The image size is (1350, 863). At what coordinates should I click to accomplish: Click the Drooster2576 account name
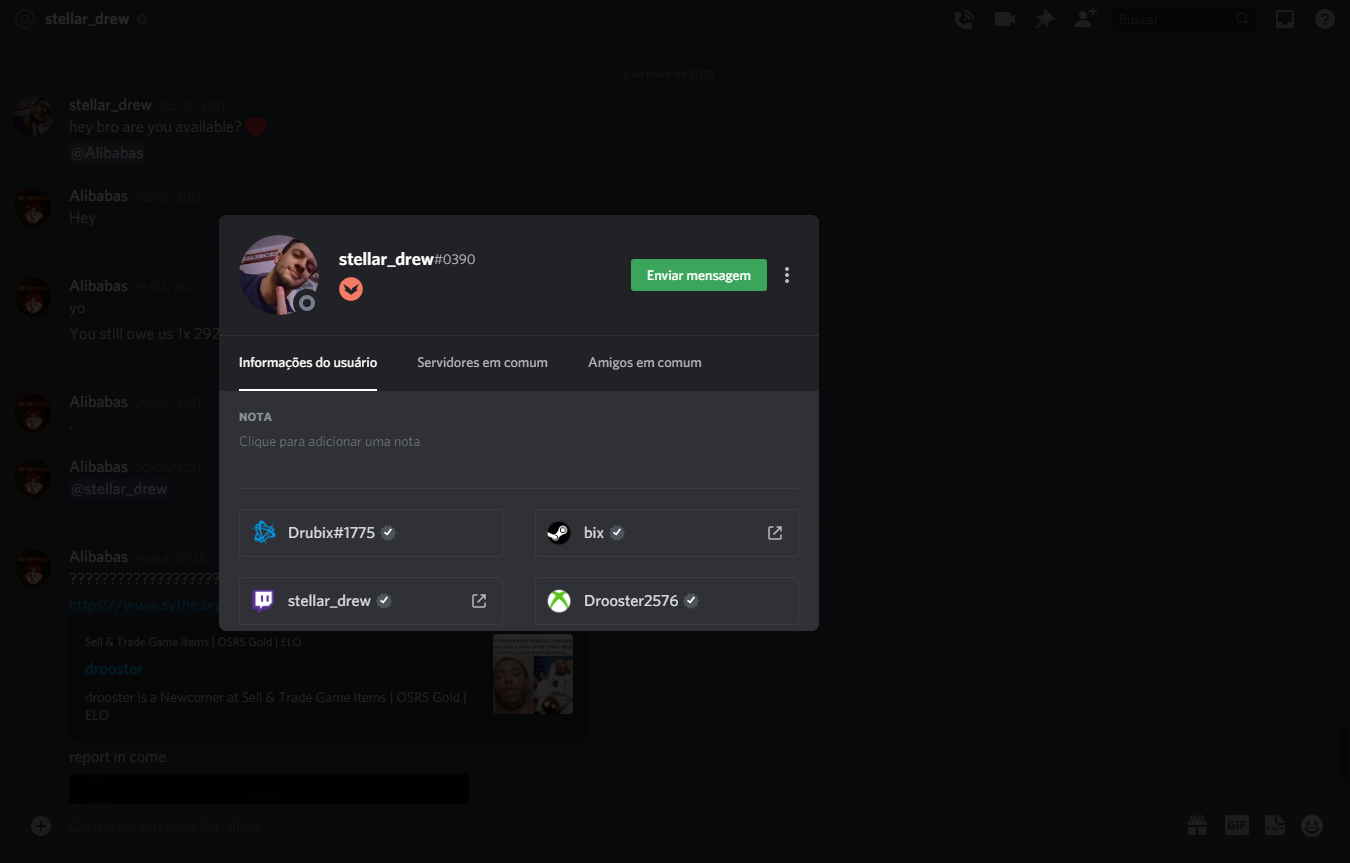[631, 601]
